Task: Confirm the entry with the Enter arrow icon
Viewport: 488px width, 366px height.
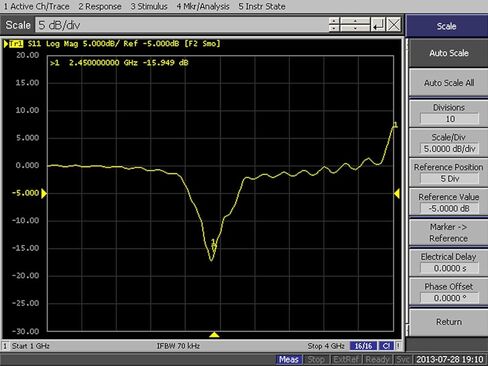Action: pyautogui.click(x=378, y=25)
